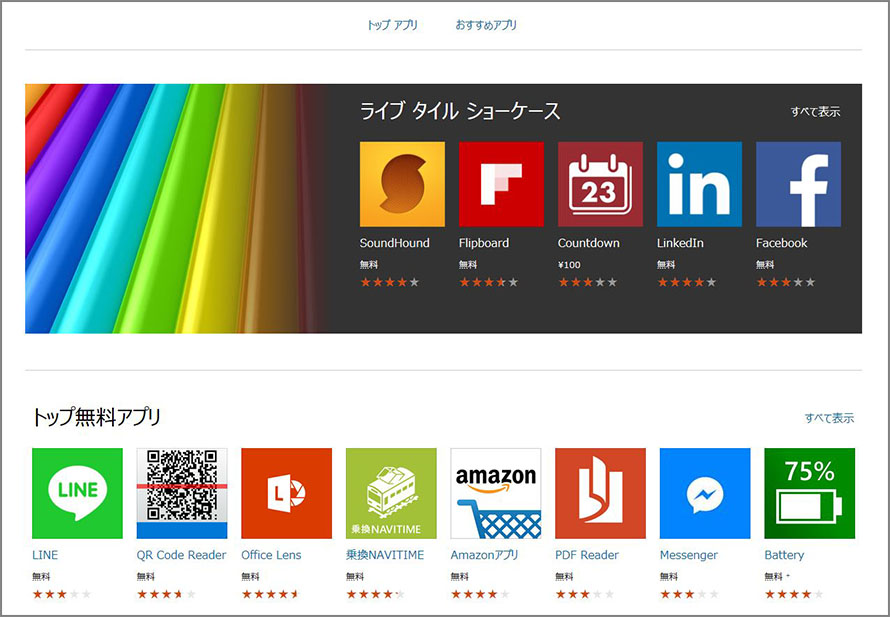The image size is (890, 617).
Task: Switch to the トップ アプリ tab
Action: click(392, 25)
